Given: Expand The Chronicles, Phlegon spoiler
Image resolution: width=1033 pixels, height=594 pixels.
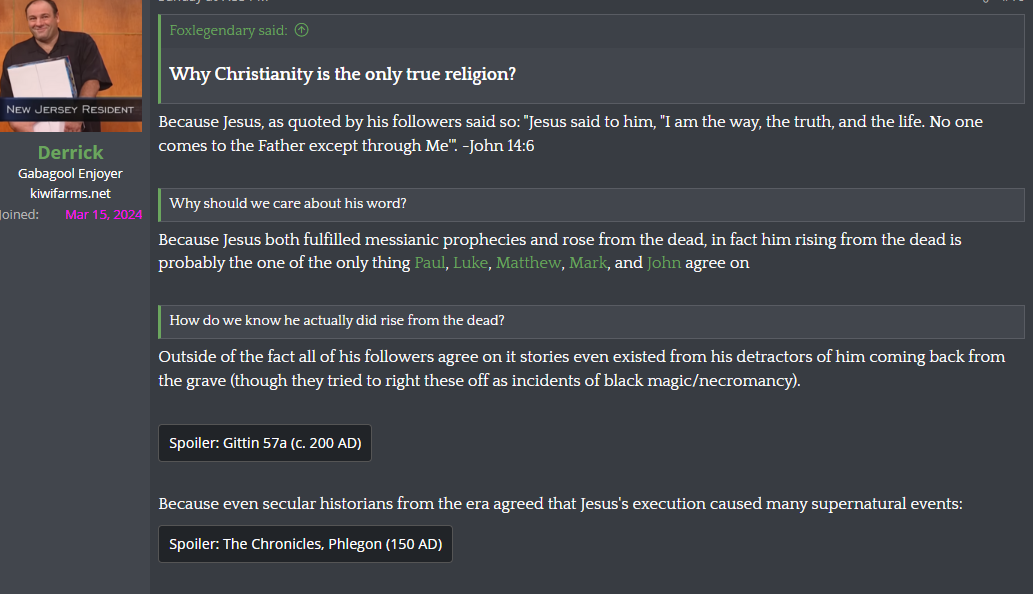Looking at the screenshot, I should (305, 544).
